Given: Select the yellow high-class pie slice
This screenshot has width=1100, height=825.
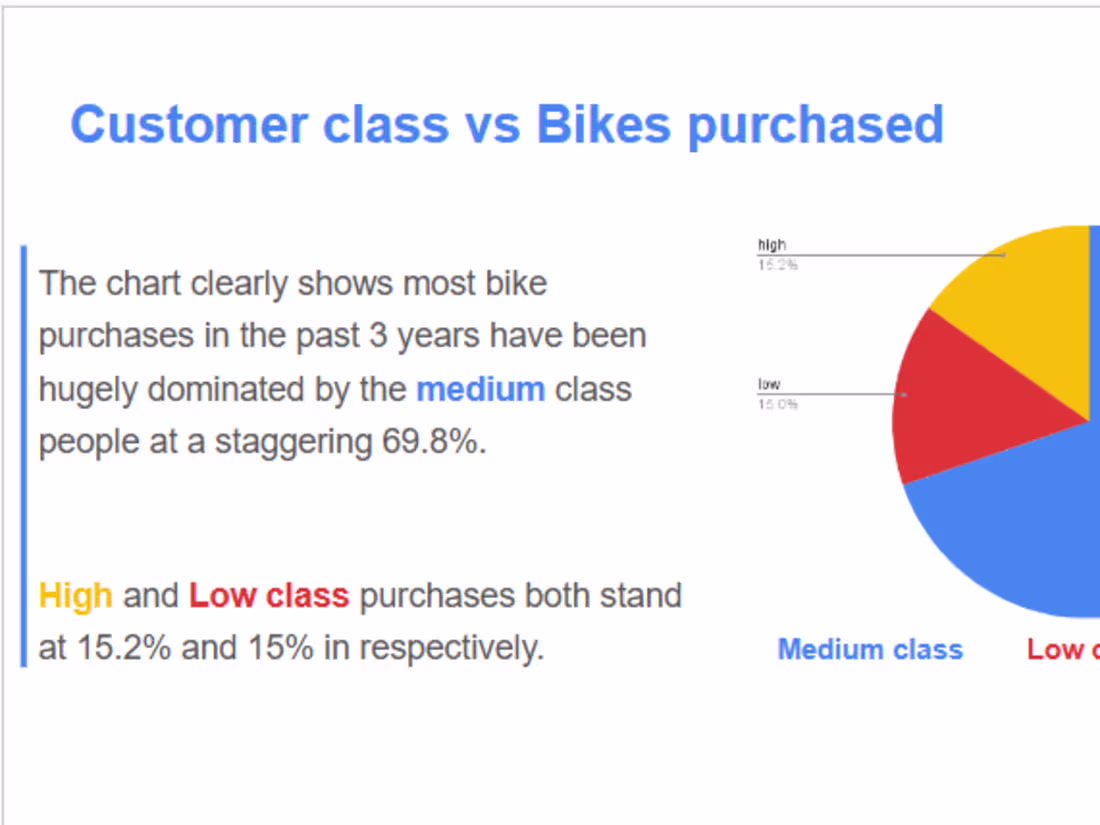Looking at the screenshot, I should click(1020, 300).
